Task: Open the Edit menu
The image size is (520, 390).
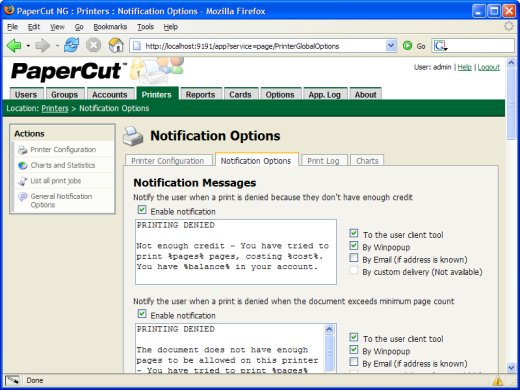Action: [x=34, y=27]
